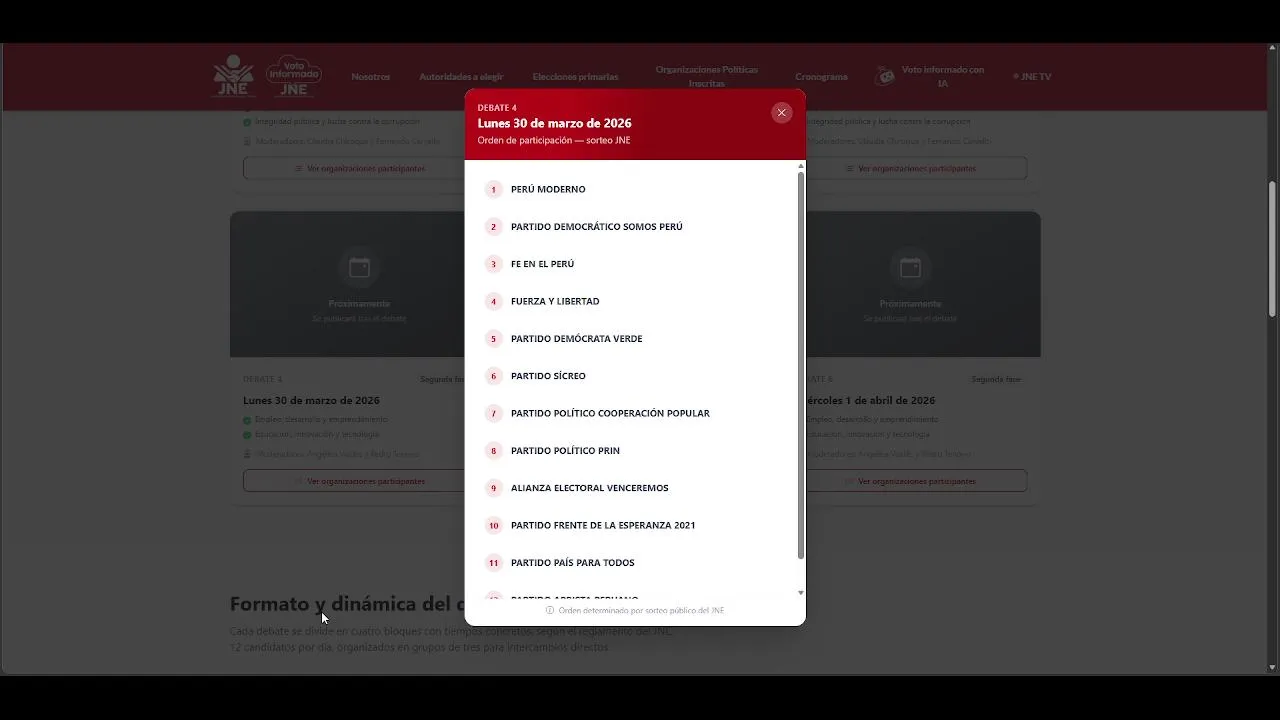Open the Nosotros menu item

coord(370,77)
